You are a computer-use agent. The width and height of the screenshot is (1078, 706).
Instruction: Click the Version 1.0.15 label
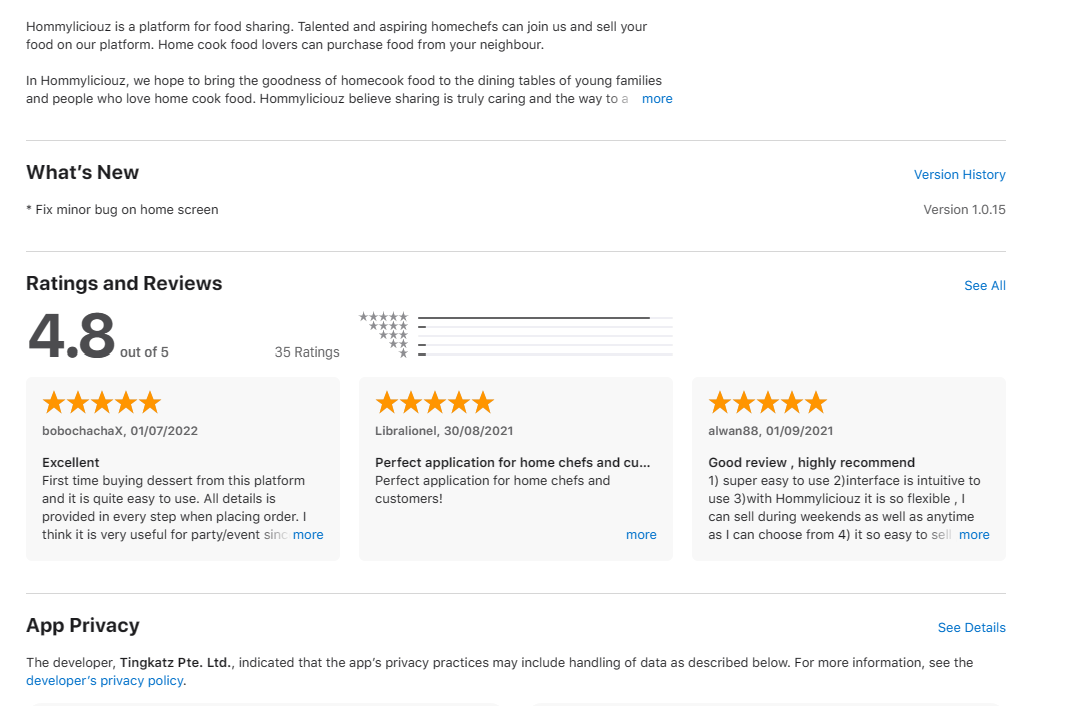pyautogui.click(x=964, y=210)
